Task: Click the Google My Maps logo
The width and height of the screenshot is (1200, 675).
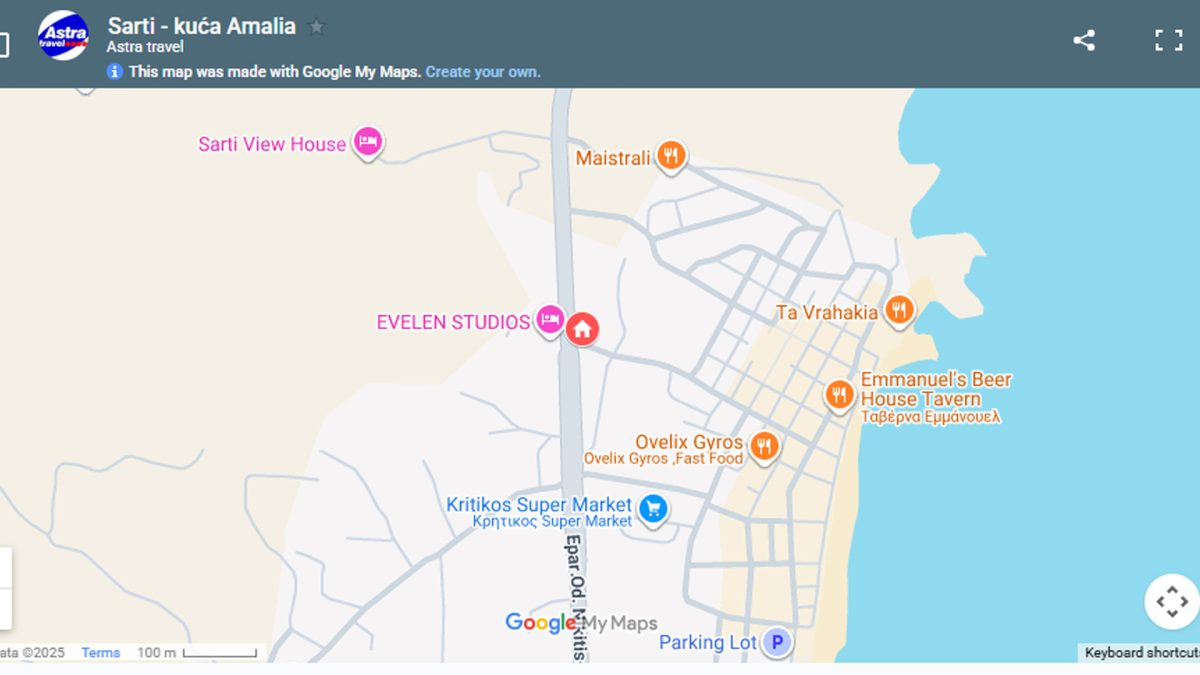Action: (581, 623)
